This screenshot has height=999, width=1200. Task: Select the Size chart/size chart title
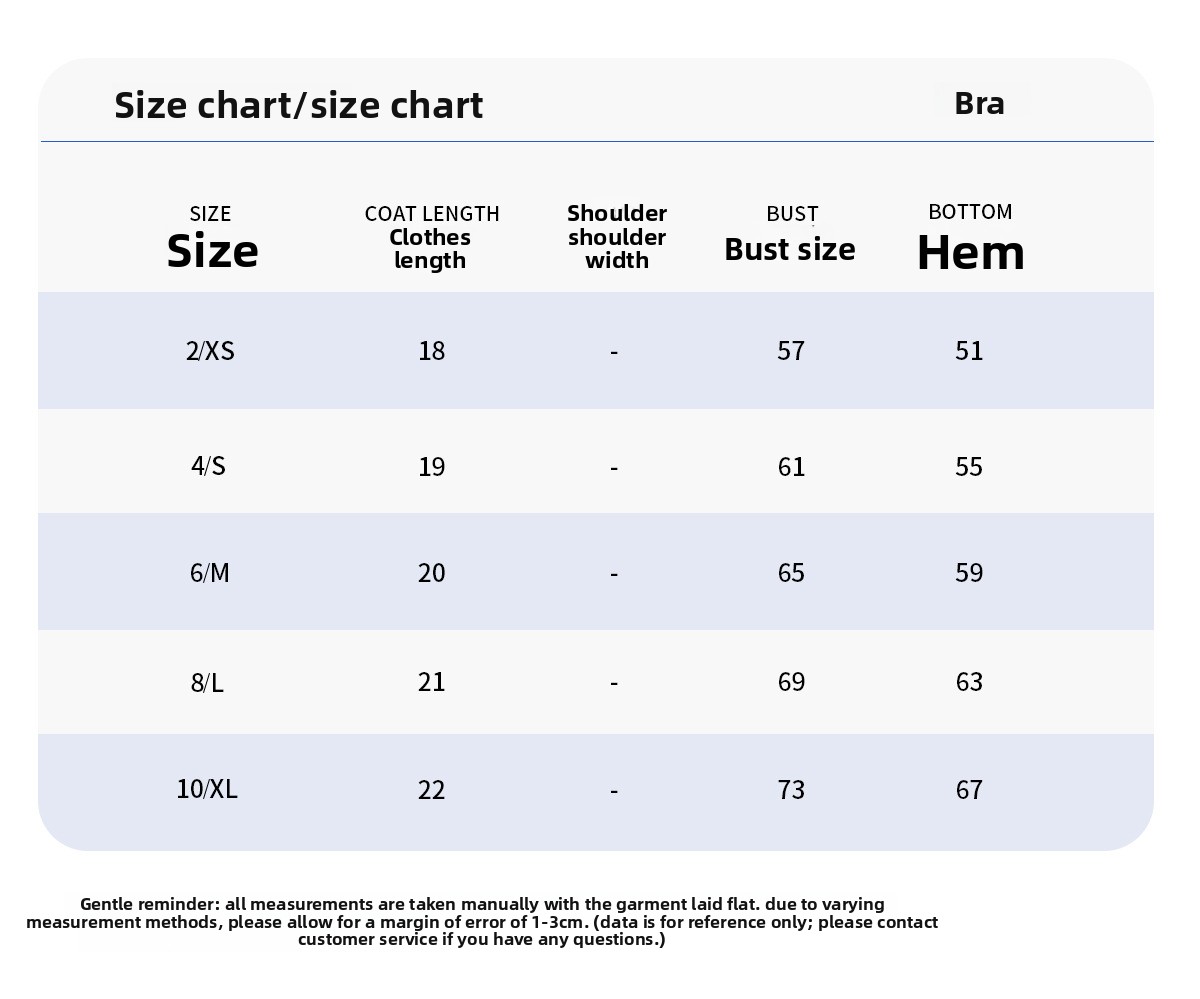[298, 105]
